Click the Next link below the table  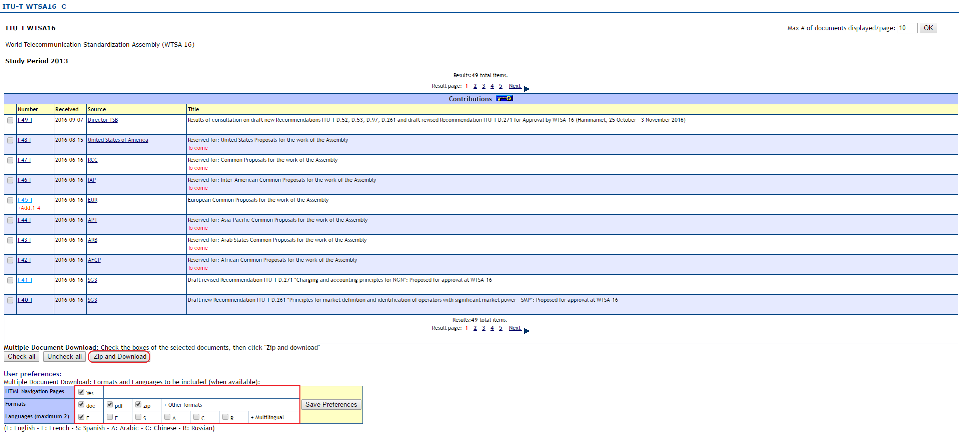tap(514, 328)
